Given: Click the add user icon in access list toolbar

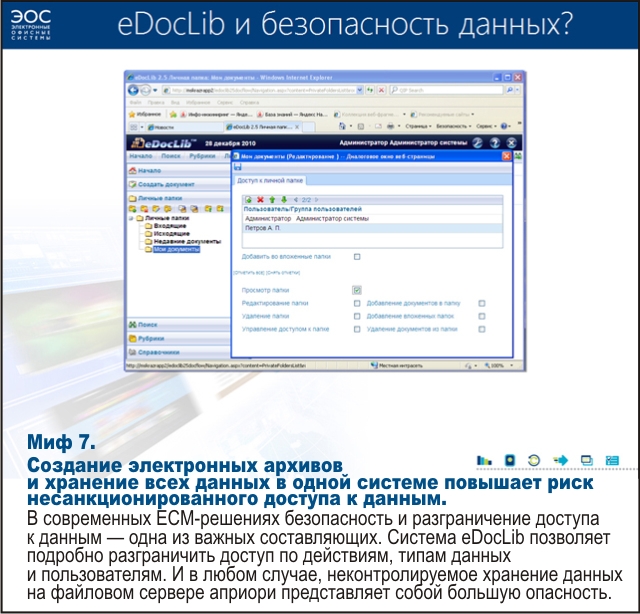Looking at the screenshot, I should [248, 200].
